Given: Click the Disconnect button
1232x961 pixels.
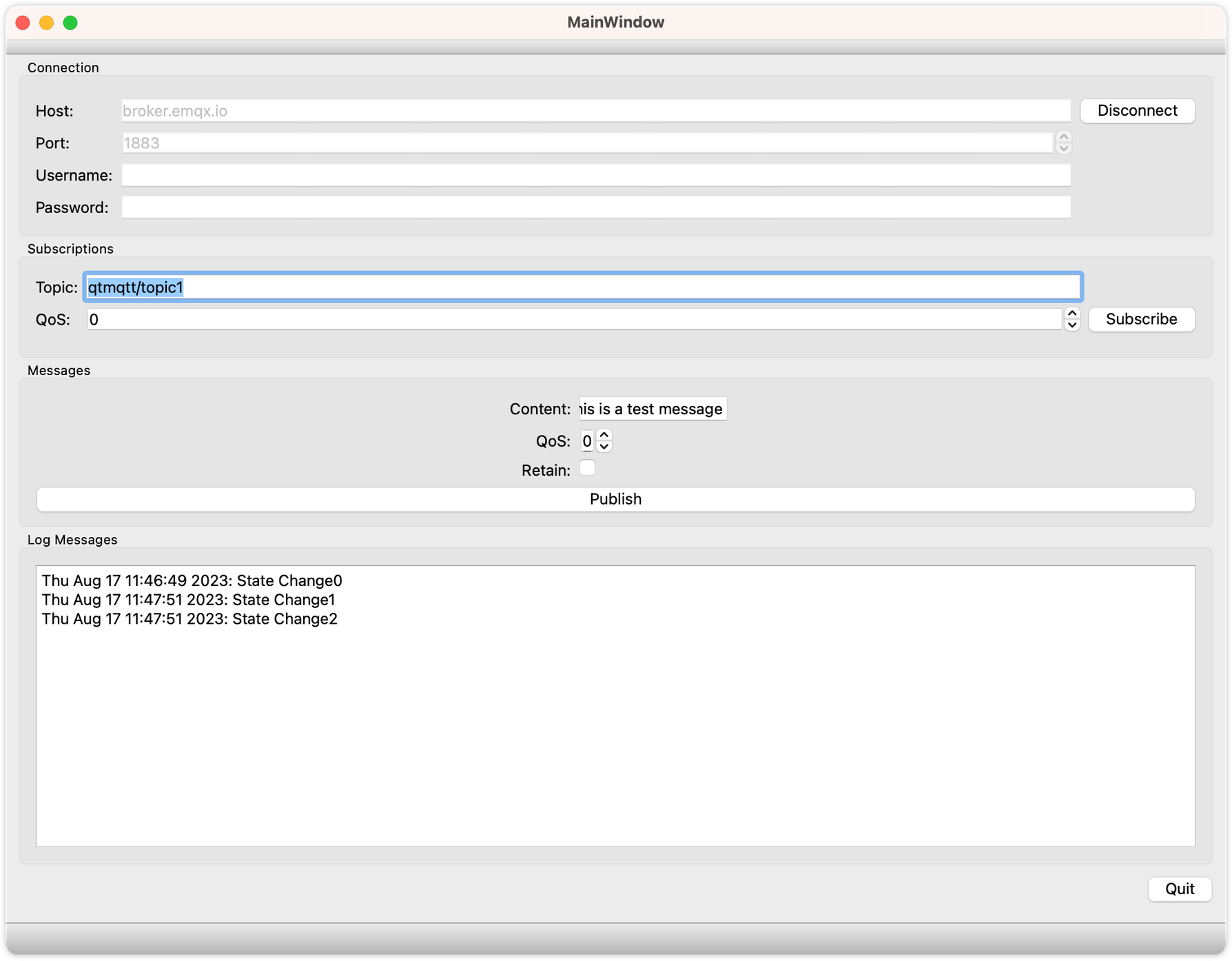Looking at the screenshot, I should pos(1137,110).
